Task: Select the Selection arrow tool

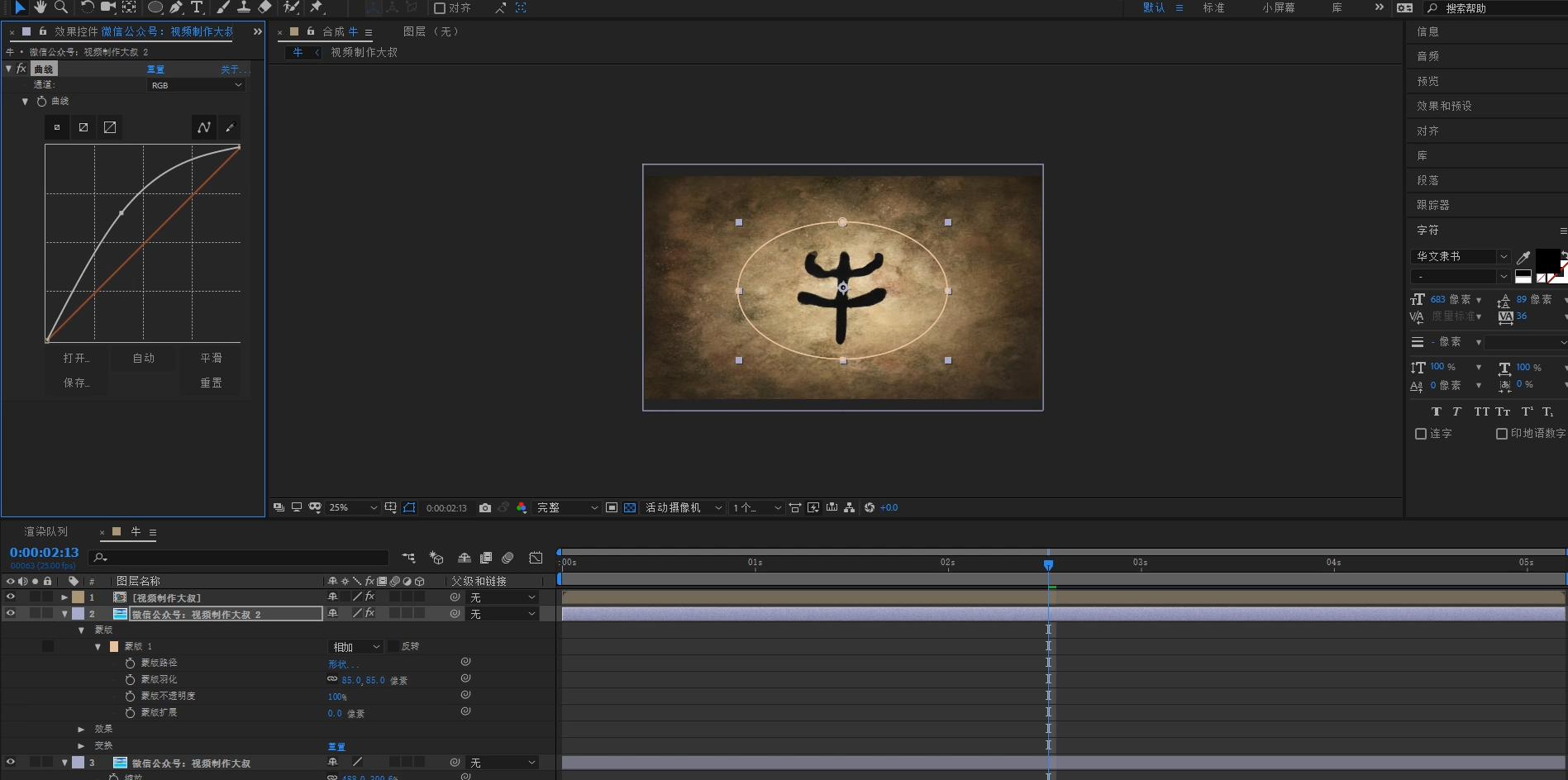Action: 21,7
